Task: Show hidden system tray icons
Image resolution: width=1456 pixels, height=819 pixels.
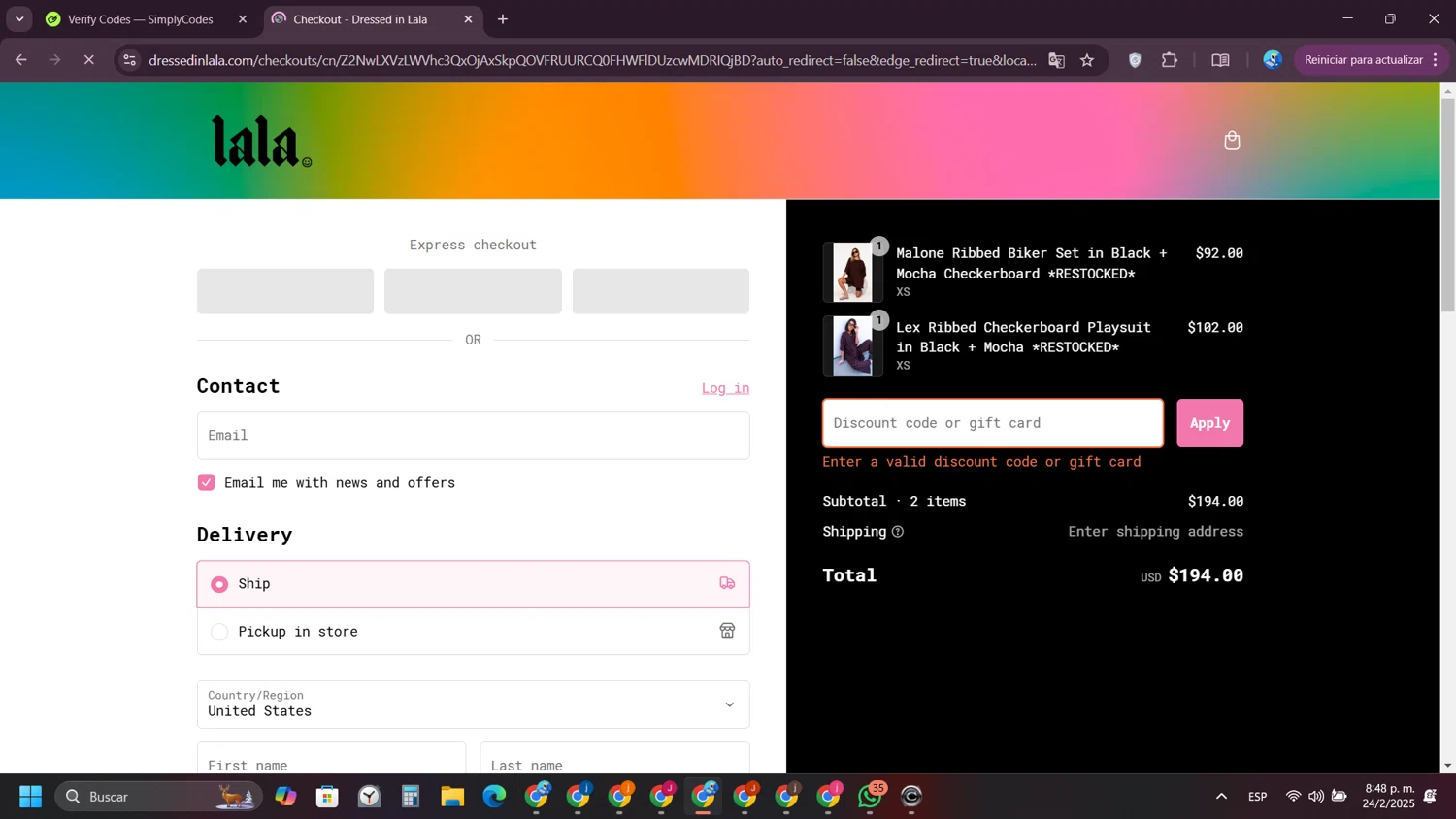Action: click(x=1221, y=797)
